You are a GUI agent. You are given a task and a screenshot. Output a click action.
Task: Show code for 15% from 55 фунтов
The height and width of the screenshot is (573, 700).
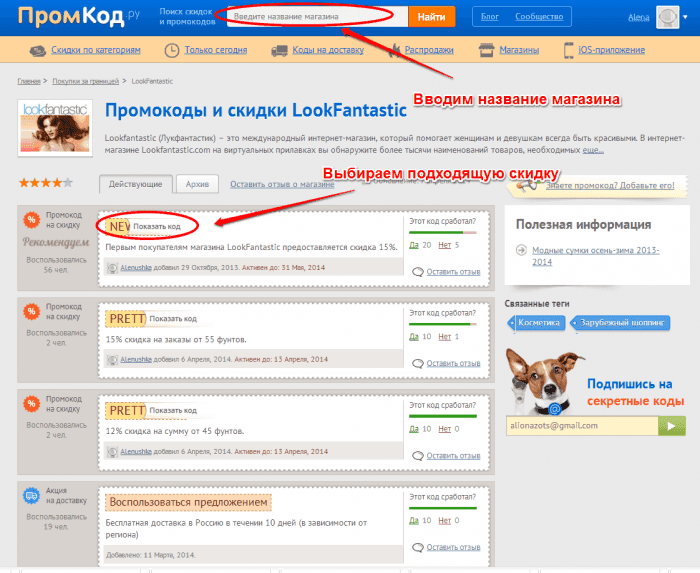point(173,319)
